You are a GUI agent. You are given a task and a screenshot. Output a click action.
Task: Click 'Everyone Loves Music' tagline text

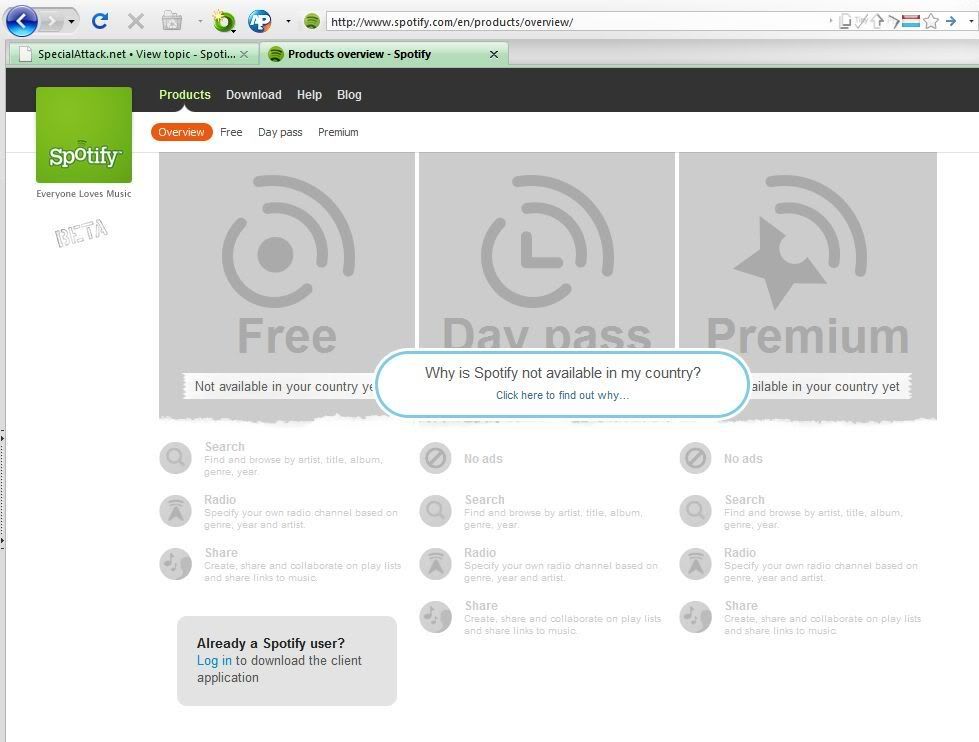(x=84, y=194)
